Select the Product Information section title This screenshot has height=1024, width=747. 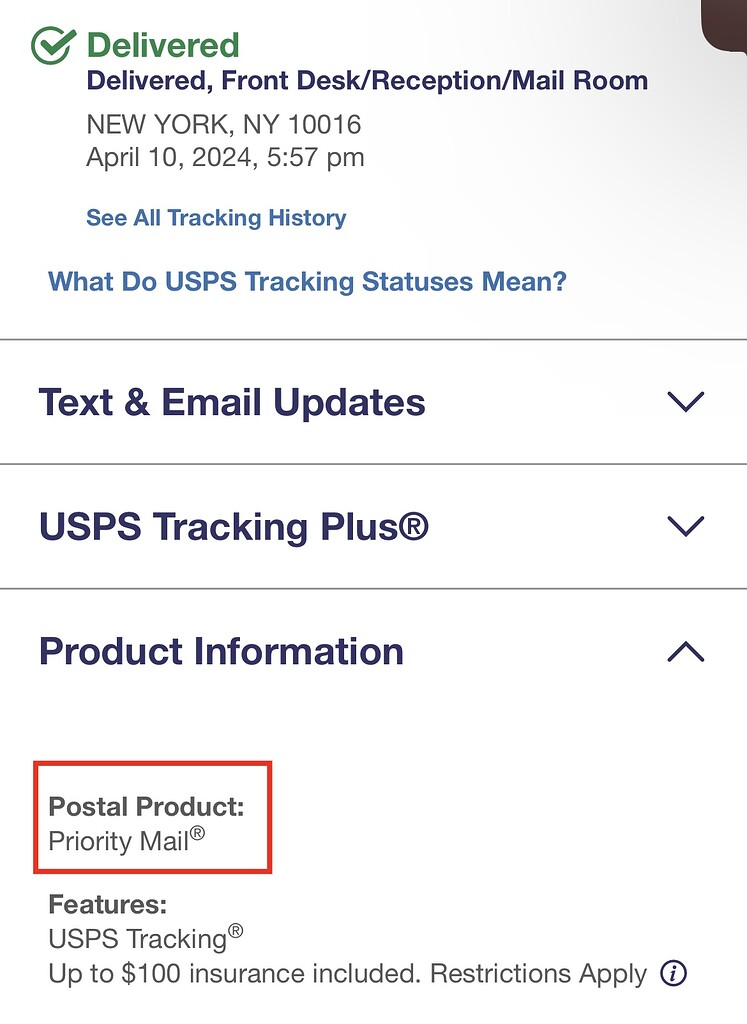click(x=221, y=651)
